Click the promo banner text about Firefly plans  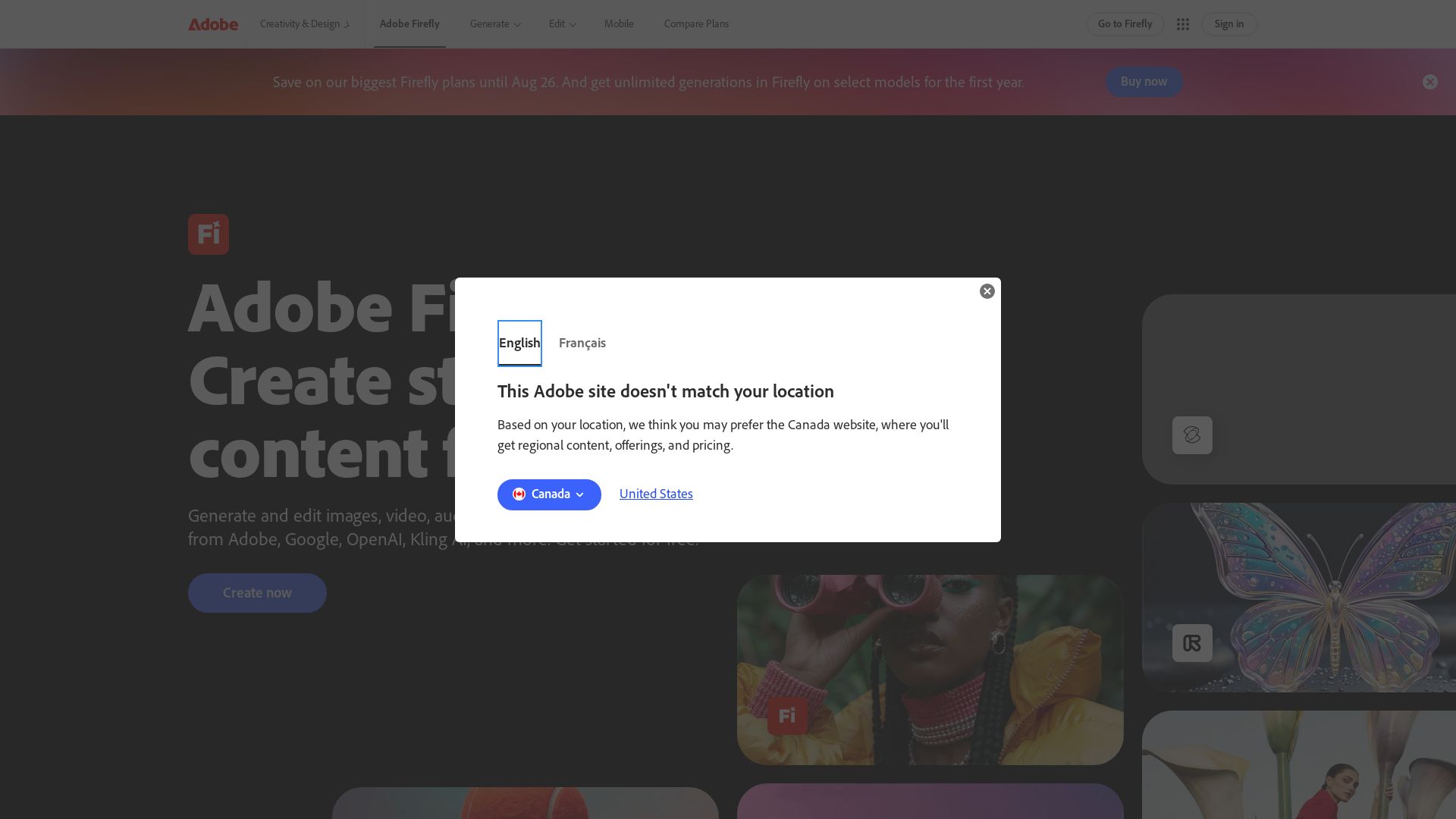coord(648,82)
